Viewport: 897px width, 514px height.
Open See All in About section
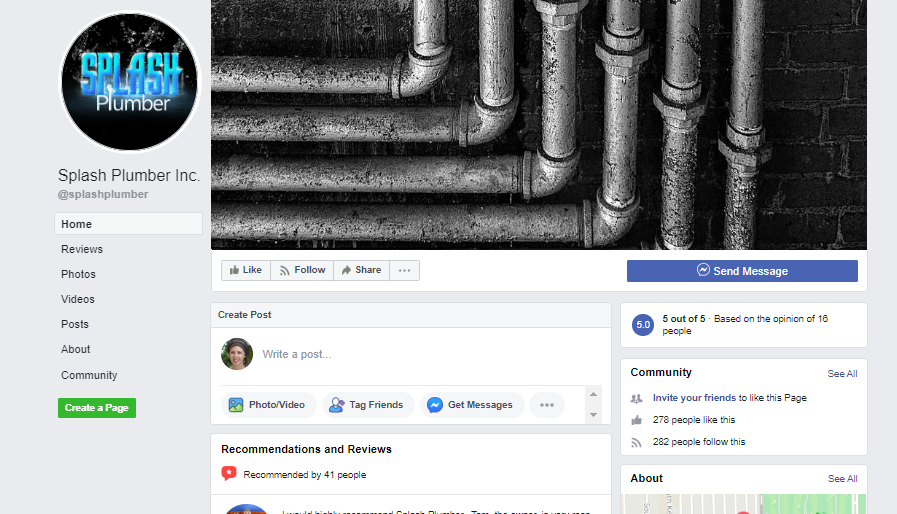(843, 479)
